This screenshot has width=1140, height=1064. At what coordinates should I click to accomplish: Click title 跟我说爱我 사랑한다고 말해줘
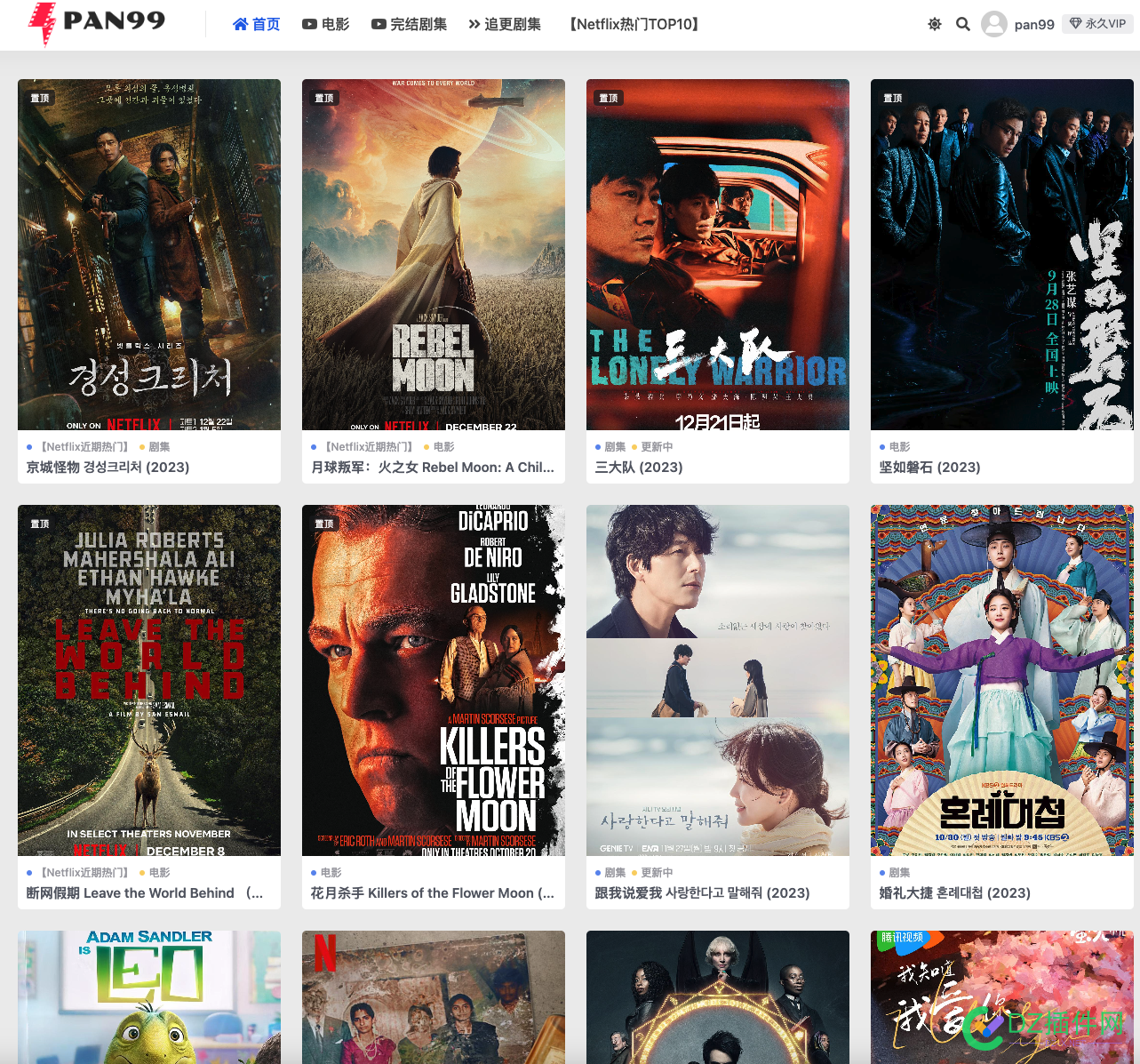[703, 893]
